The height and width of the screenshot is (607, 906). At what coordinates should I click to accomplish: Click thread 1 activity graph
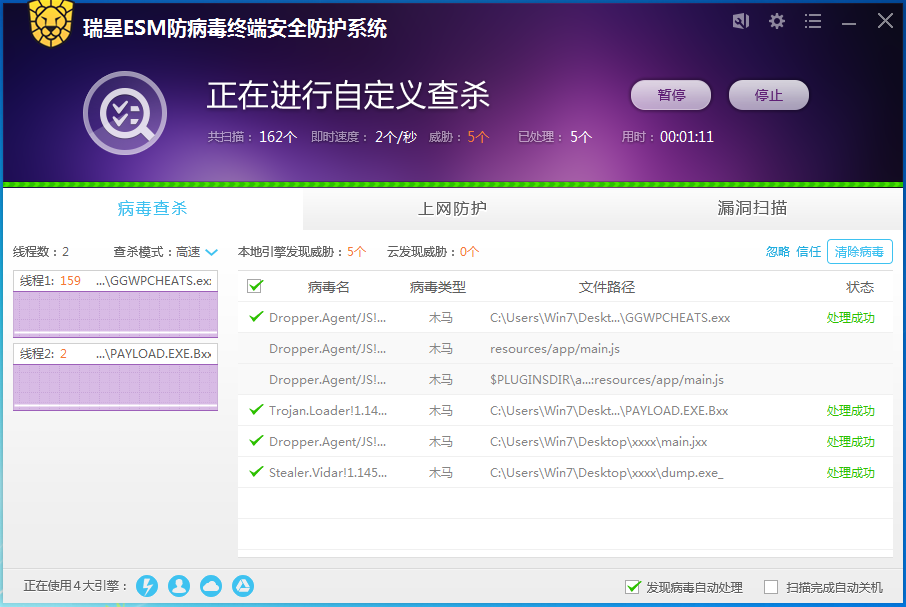click(x=116, y=314)
